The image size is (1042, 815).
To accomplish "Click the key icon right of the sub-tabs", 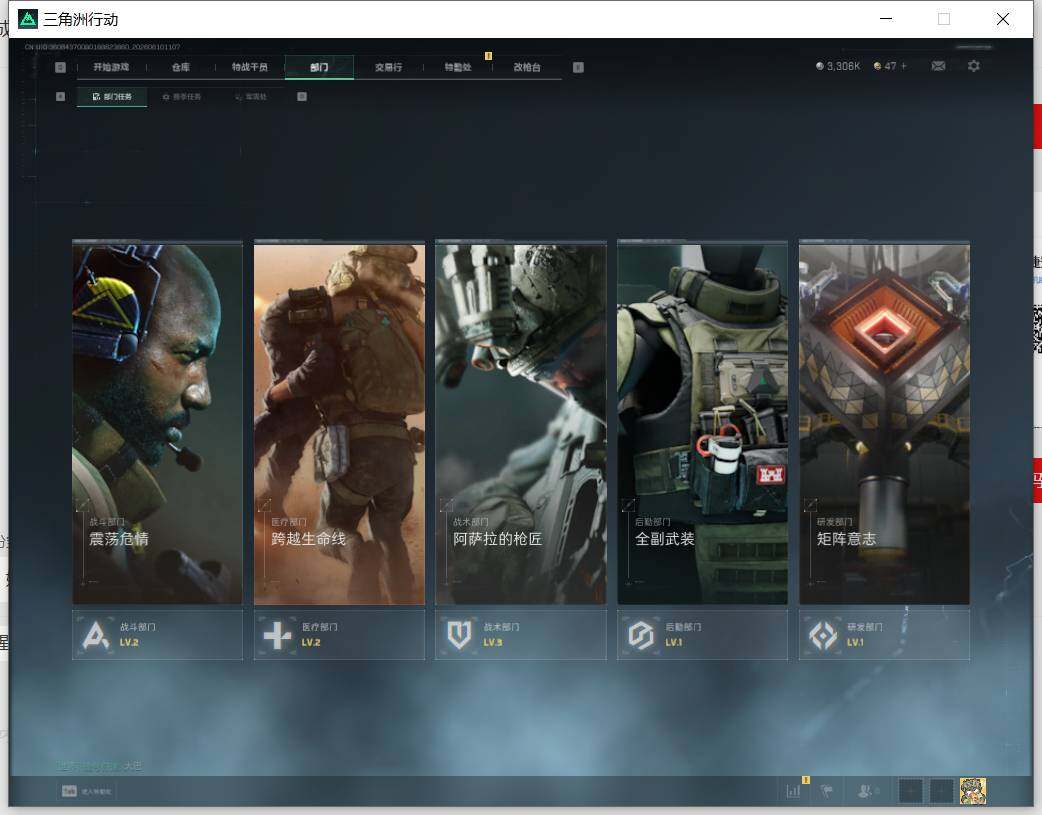I will (x=302, y=96).
